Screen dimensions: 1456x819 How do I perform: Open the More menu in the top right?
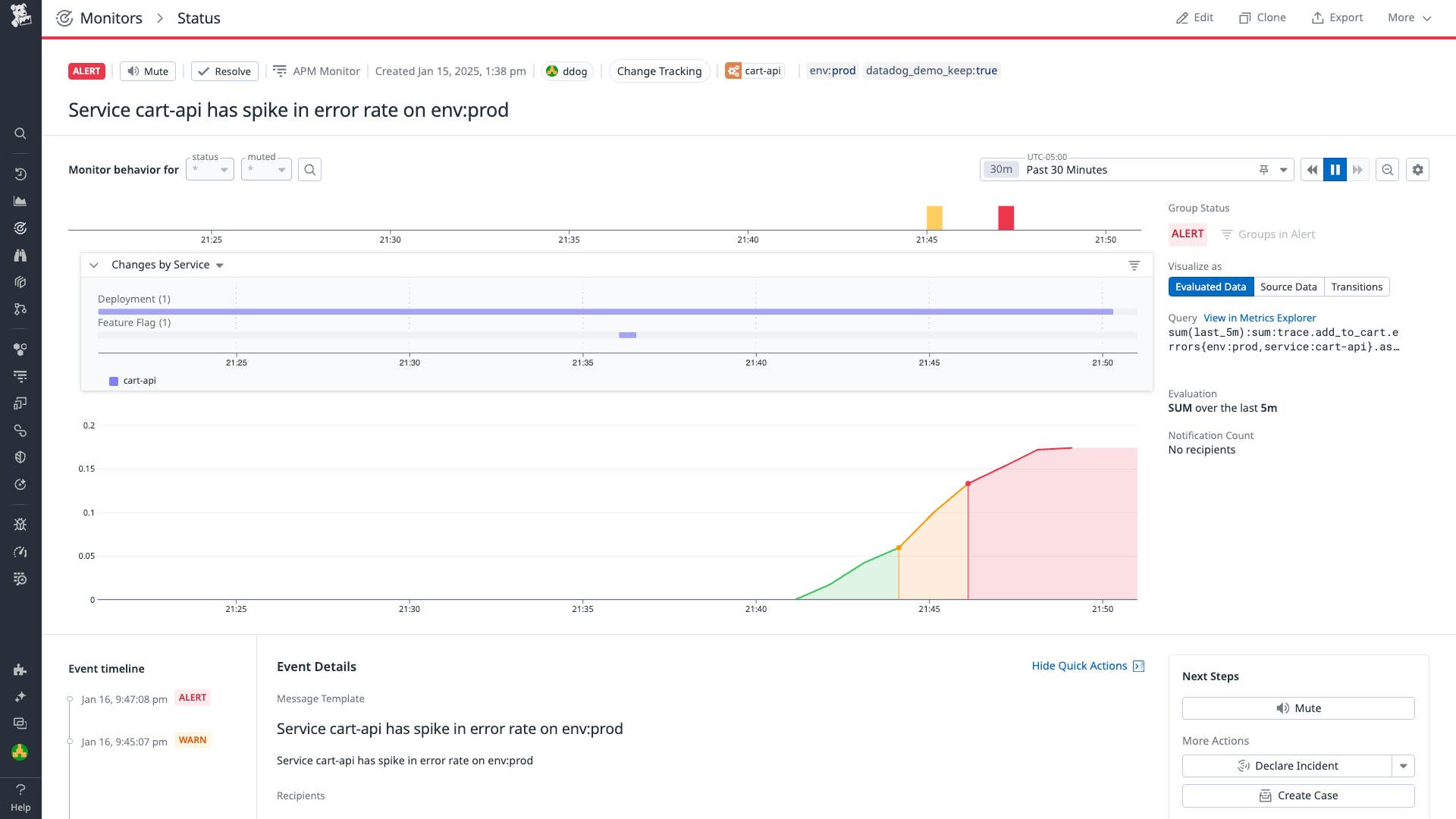tap(1407, 17)
